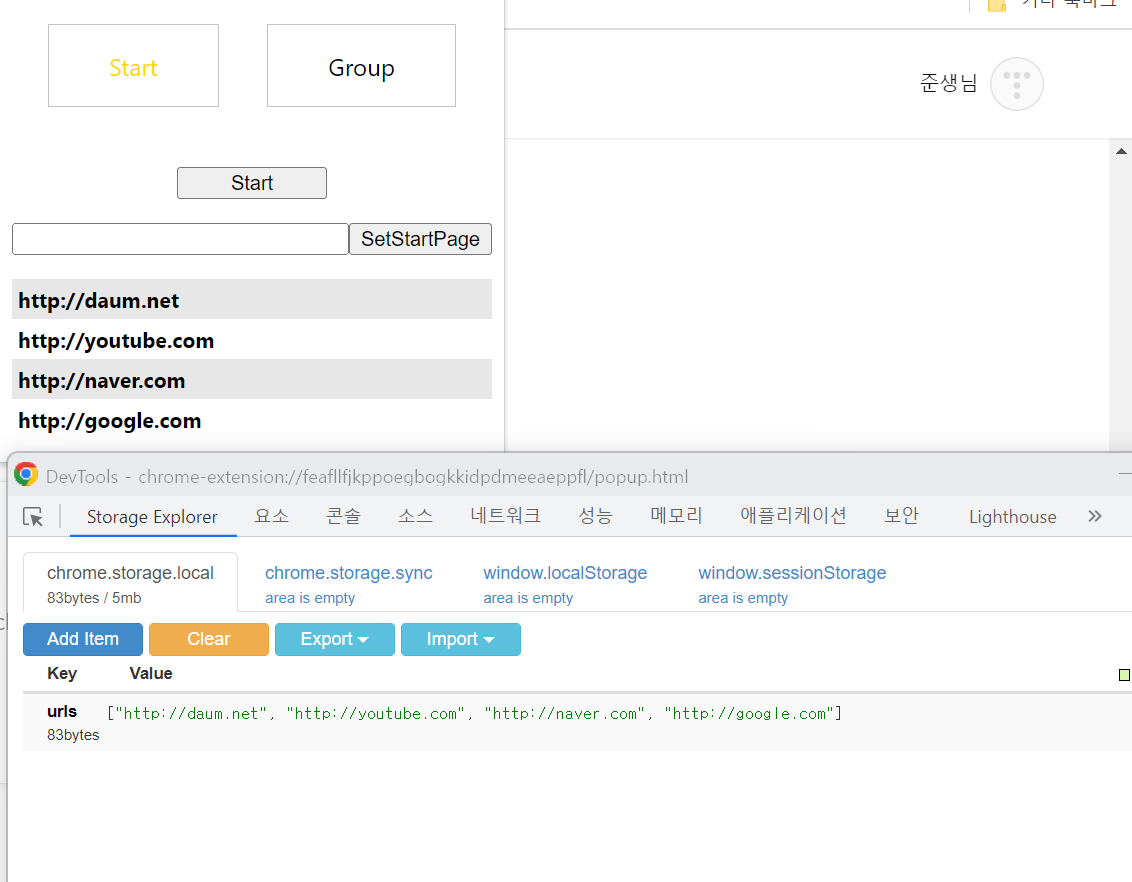This screenshot has width=1132, height=882.
Task: Click the SetStartPage button
Action: click(x=420, y=239)
